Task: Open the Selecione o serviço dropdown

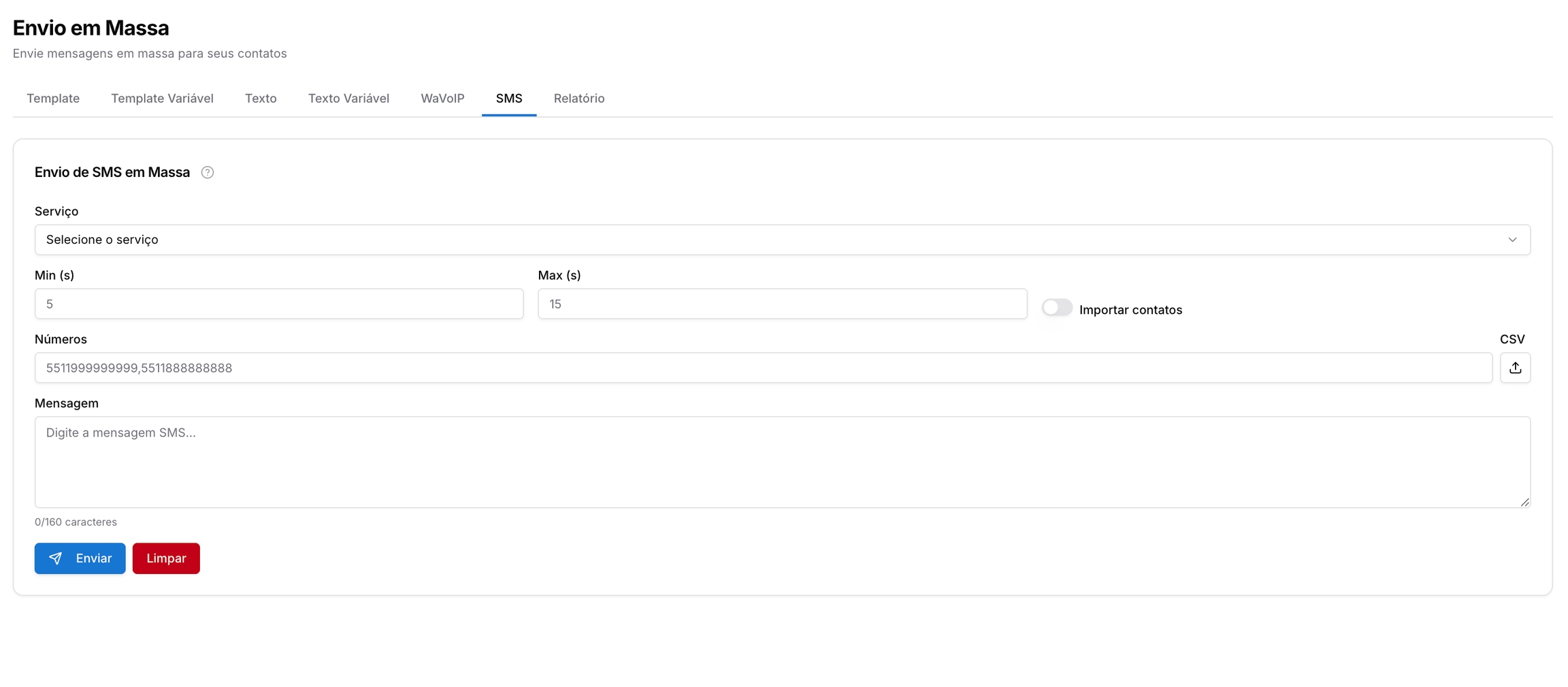Action: 783,240
